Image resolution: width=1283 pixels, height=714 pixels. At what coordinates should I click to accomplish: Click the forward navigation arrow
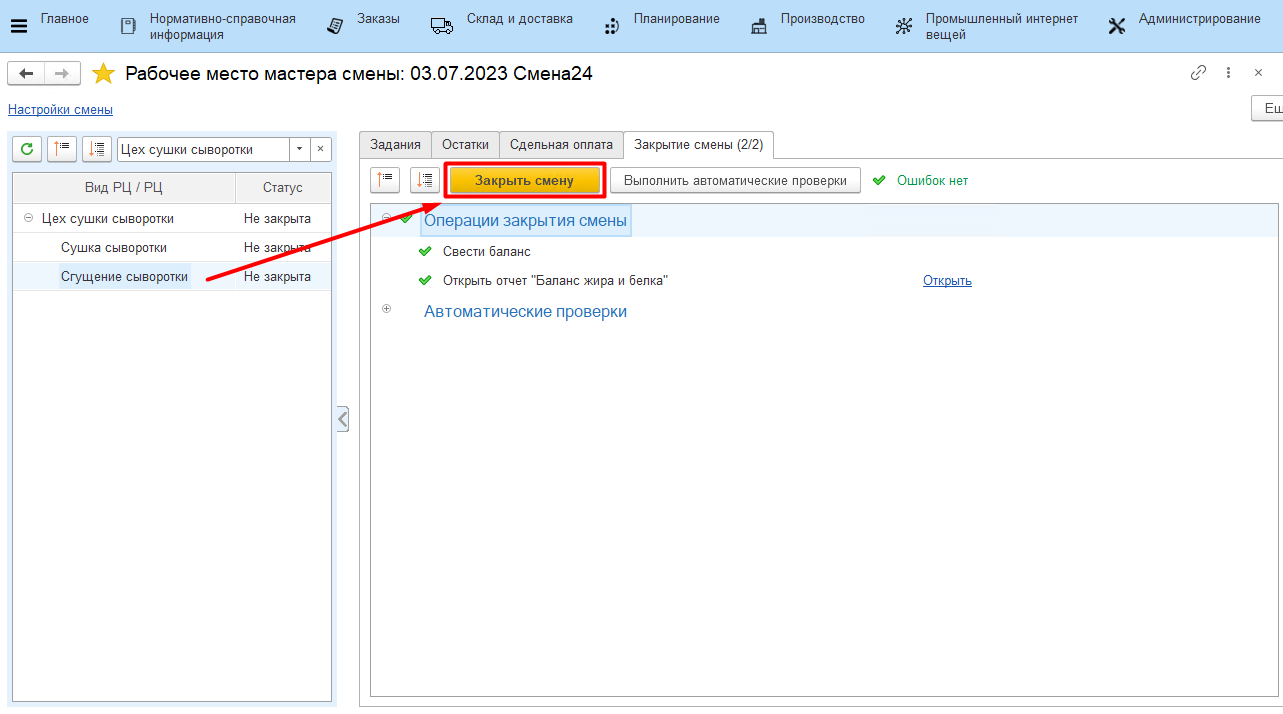(x=61, y=73)
